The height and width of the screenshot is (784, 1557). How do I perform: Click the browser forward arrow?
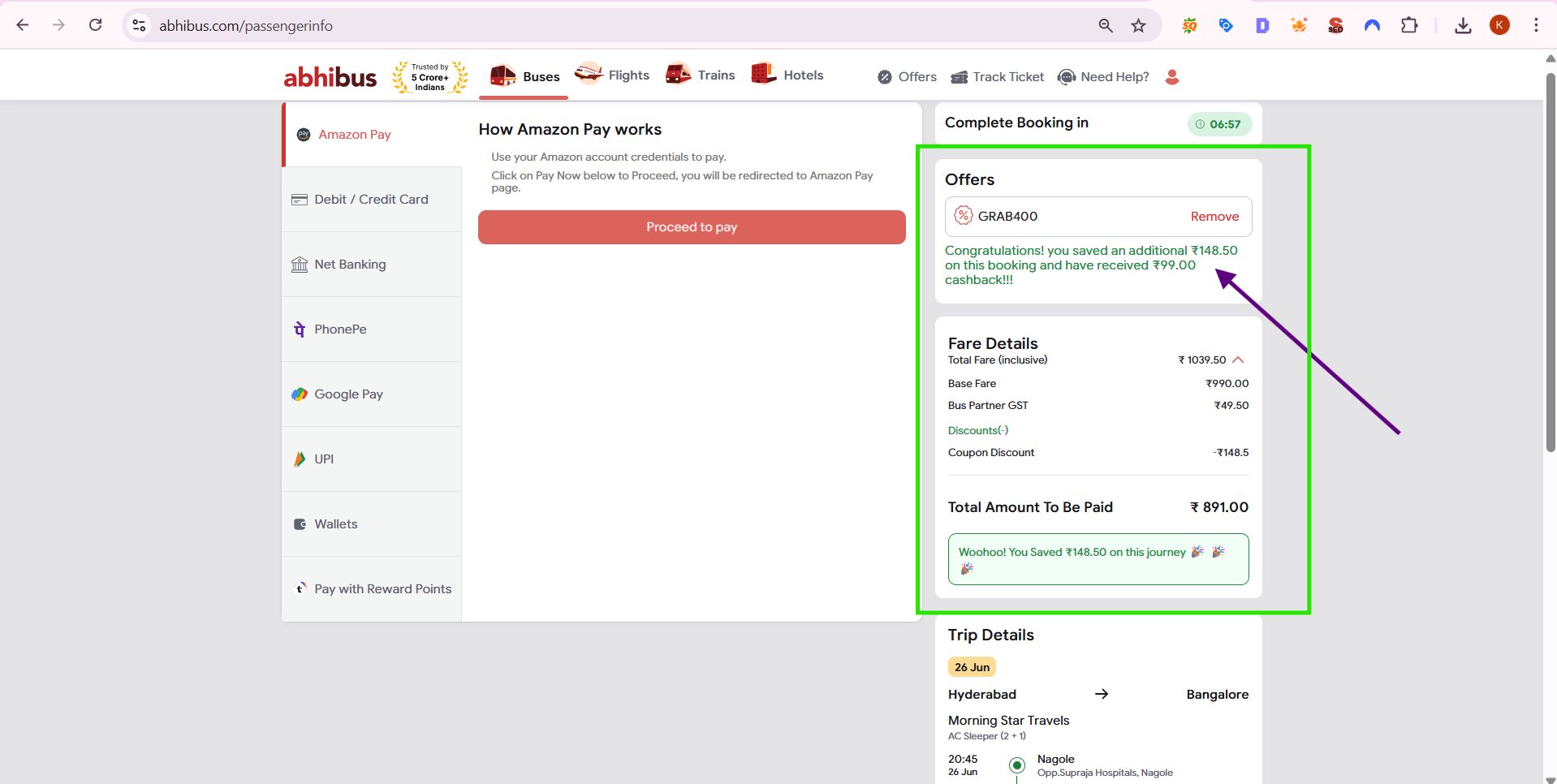pos(58,25)
